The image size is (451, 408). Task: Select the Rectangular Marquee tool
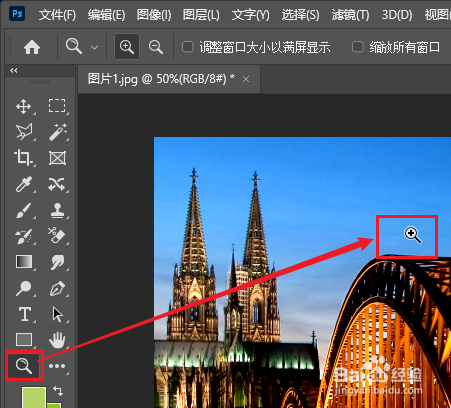tap(57, 106)
